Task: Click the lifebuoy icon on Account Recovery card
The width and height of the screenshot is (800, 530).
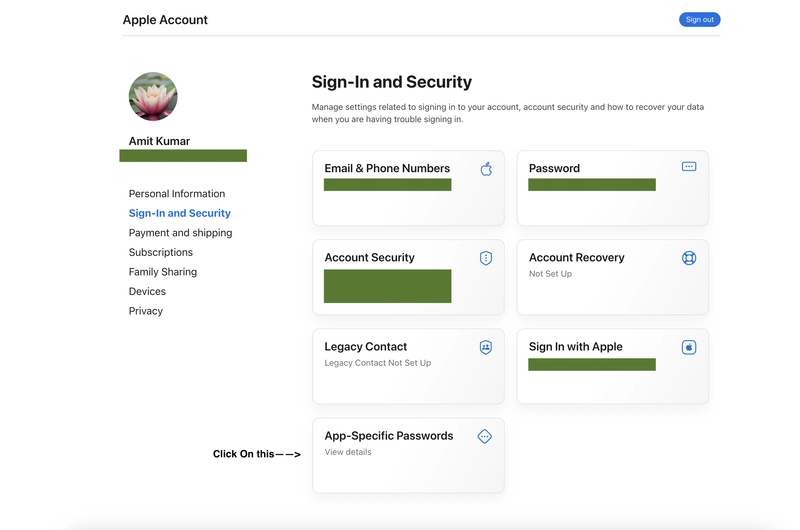Action: (x=689, y=258)
